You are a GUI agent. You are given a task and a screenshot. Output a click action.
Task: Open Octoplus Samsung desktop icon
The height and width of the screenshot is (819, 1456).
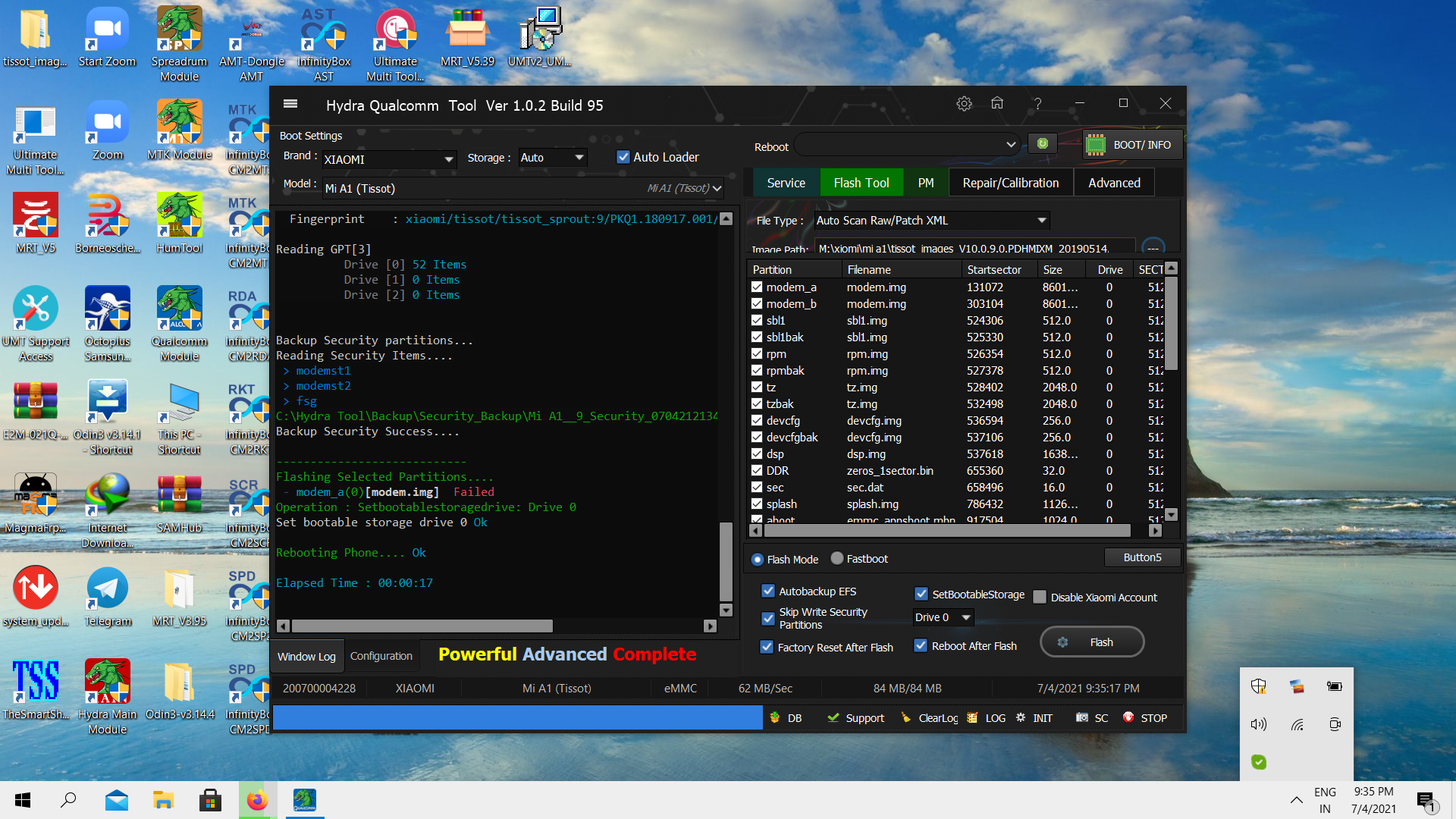(107, 324)
